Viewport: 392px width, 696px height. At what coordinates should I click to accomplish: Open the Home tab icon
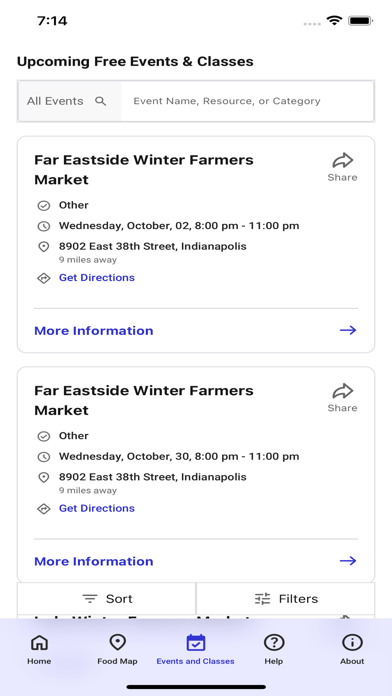coord(39,642)
